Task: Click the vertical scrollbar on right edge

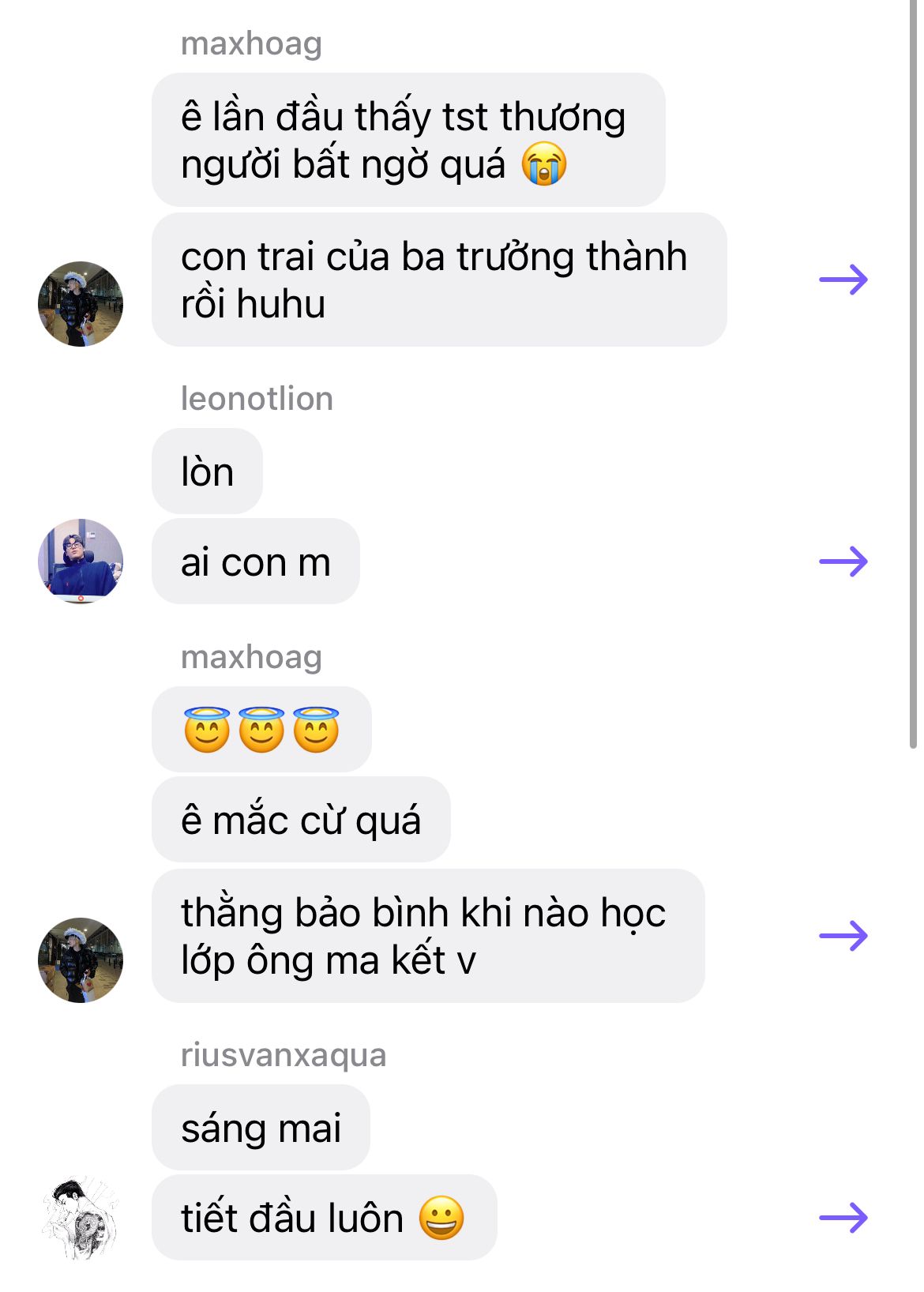Action: (x=913, y=374)
